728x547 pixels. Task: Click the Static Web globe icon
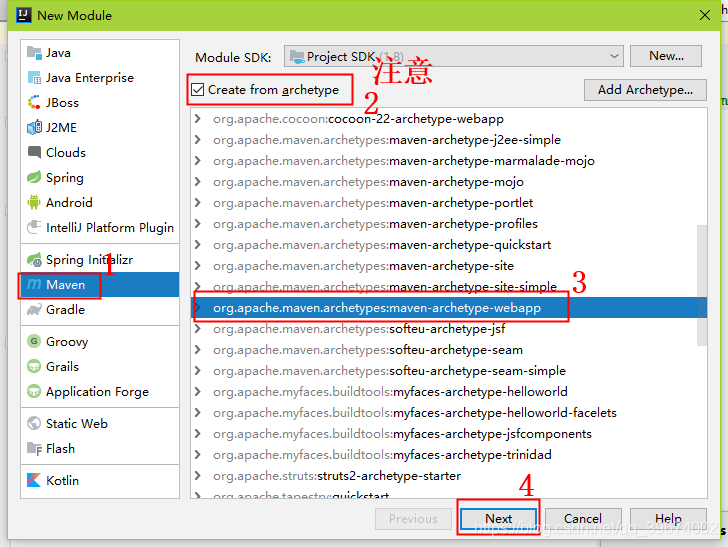point(34,423)
